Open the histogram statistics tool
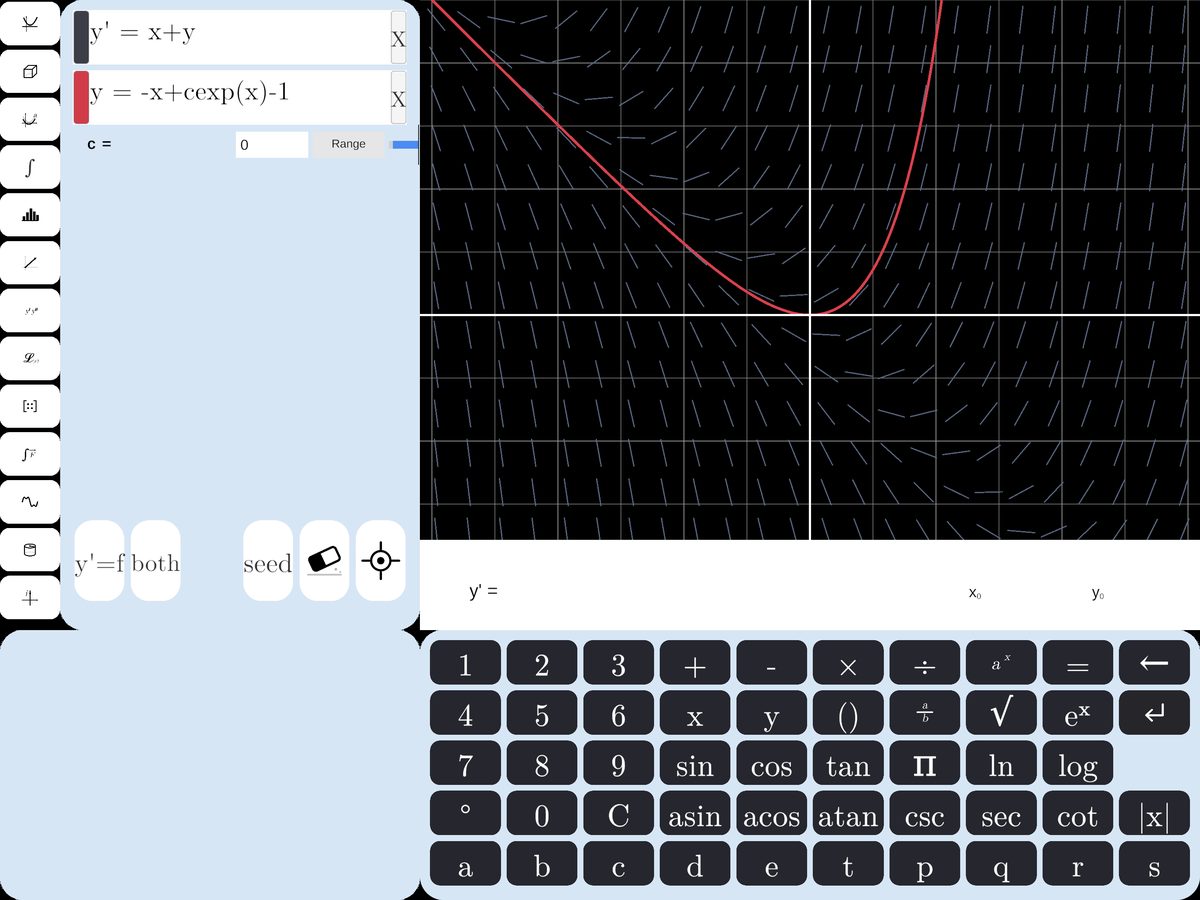The height and width of the screenshot is (900, 1200). point(30,215)
